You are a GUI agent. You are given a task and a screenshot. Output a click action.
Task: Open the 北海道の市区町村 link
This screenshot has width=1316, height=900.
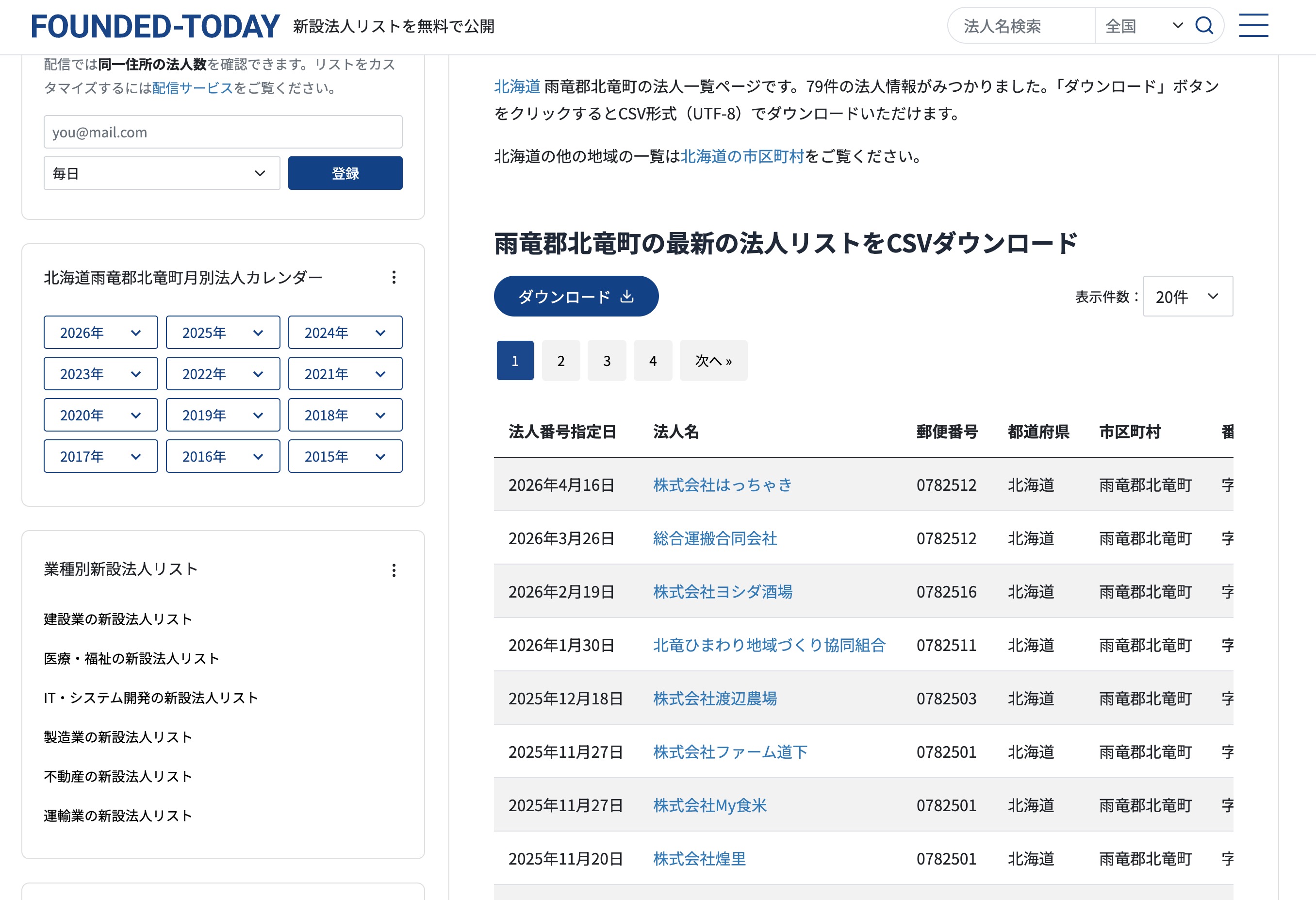click(x=742, y=157)
